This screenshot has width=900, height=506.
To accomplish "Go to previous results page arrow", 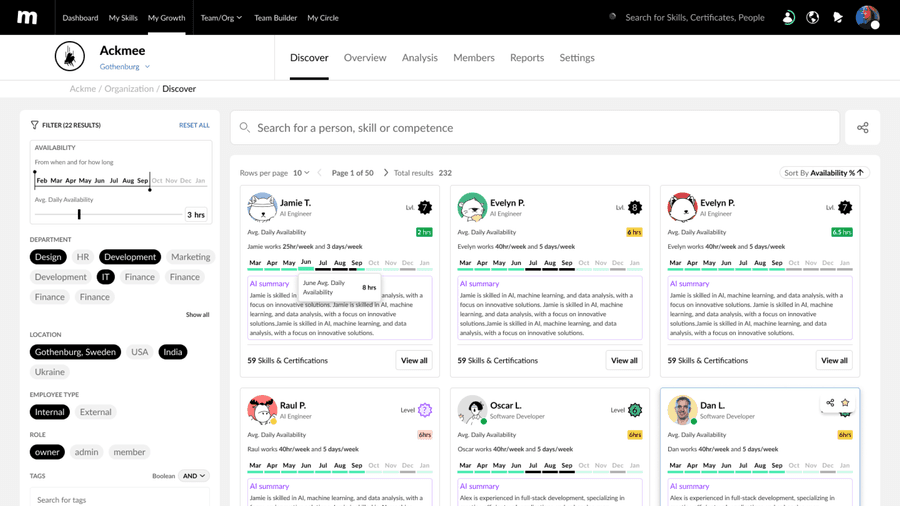I will coord(319,173).
